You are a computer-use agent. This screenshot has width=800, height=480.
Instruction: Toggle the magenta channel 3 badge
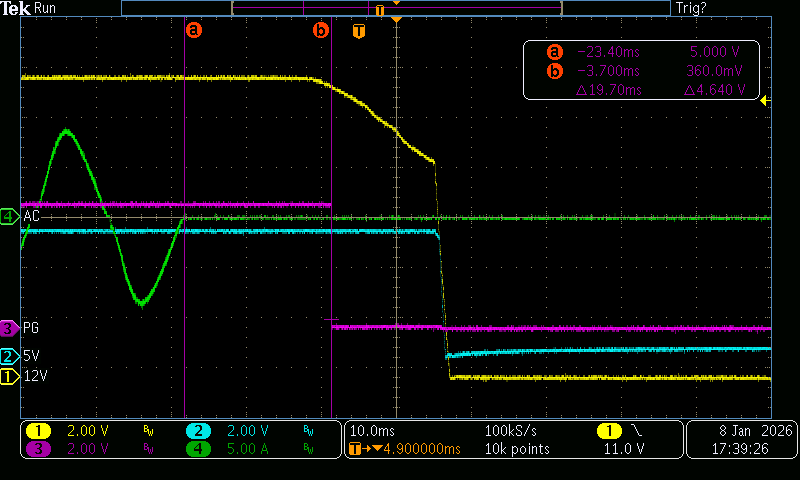(38, 449)
